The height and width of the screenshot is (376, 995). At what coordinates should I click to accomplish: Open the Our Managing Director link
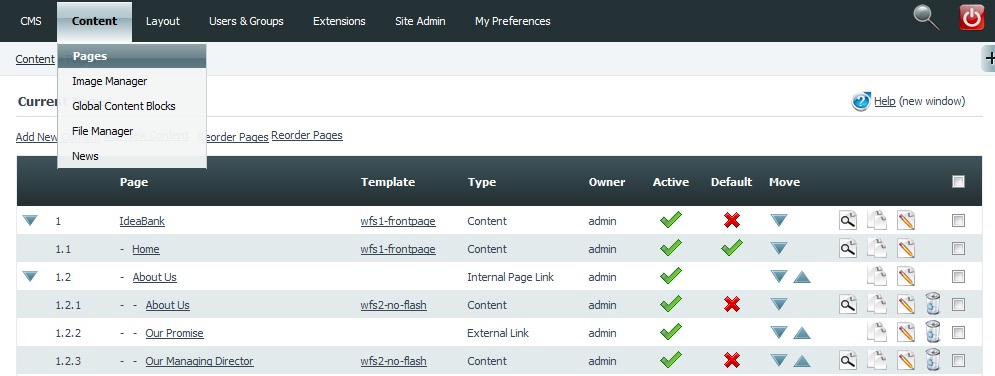click(x=199, y=361)
